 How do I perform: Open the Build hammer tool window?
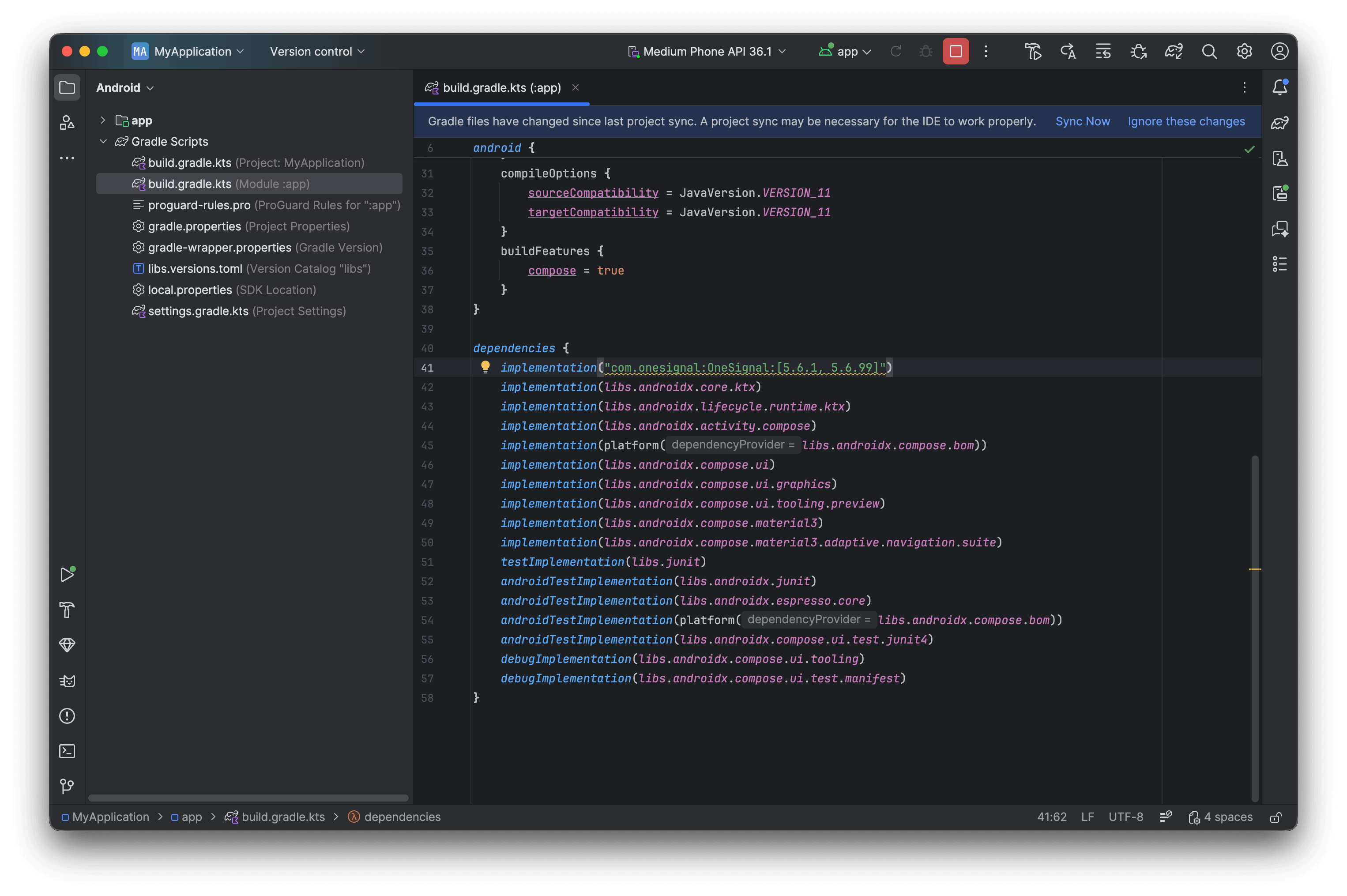(x=67, y=610)
